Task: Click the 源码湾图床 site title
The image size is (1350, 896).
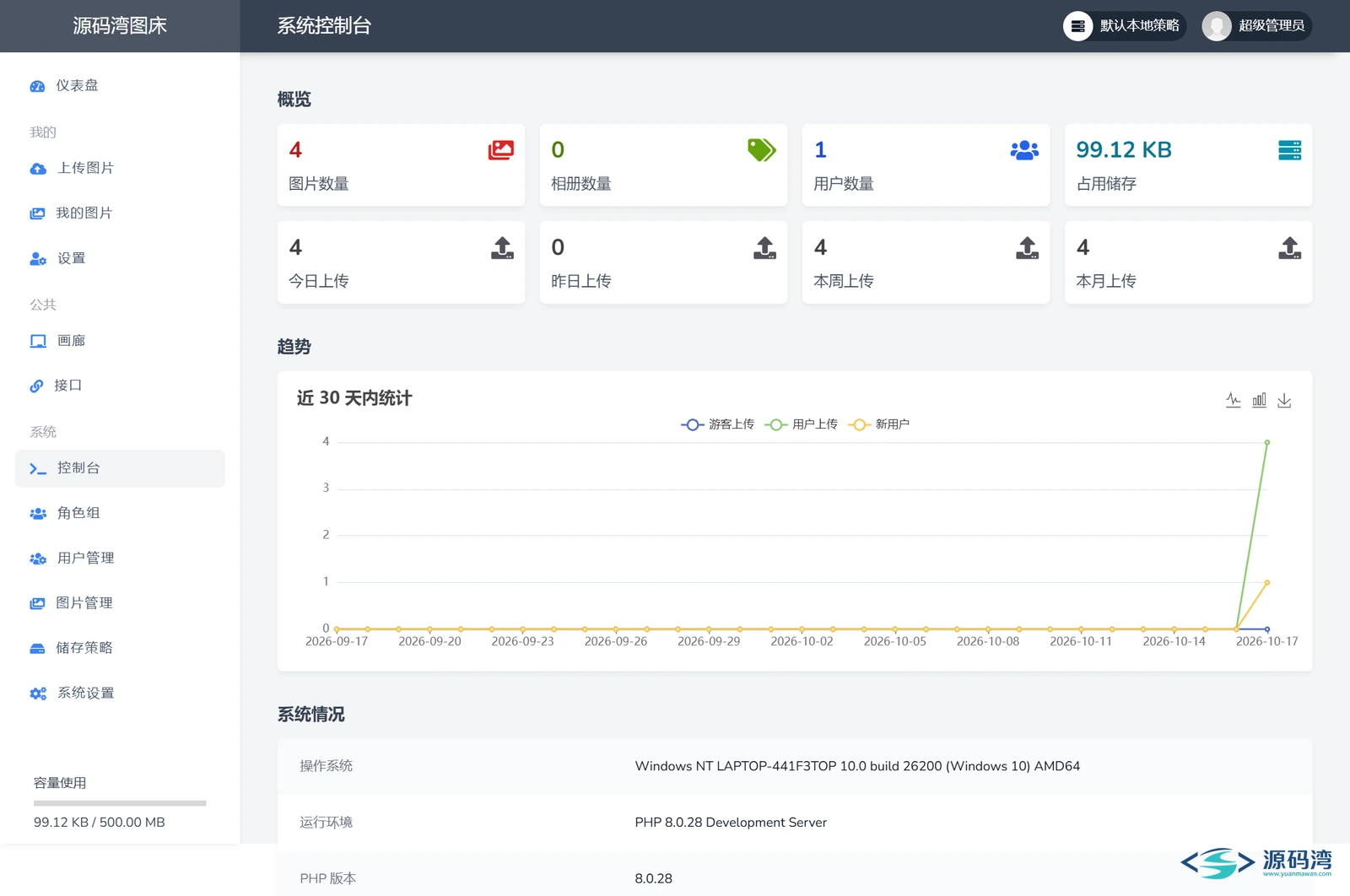Action: [x=120, y=26]
